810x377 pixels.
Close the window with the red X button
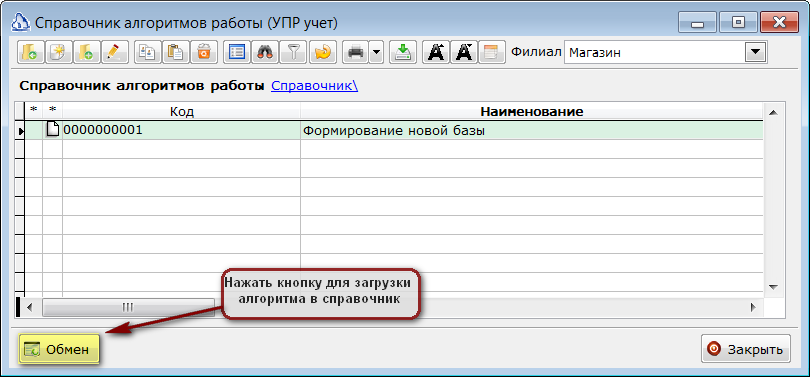click(x=780, y=23)
